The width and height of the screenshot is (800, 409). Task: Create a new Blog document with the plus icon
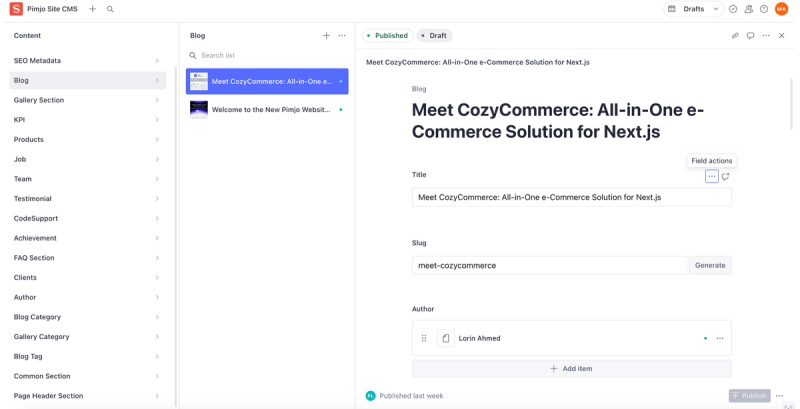pyautogui.click(x=327, y=36)
